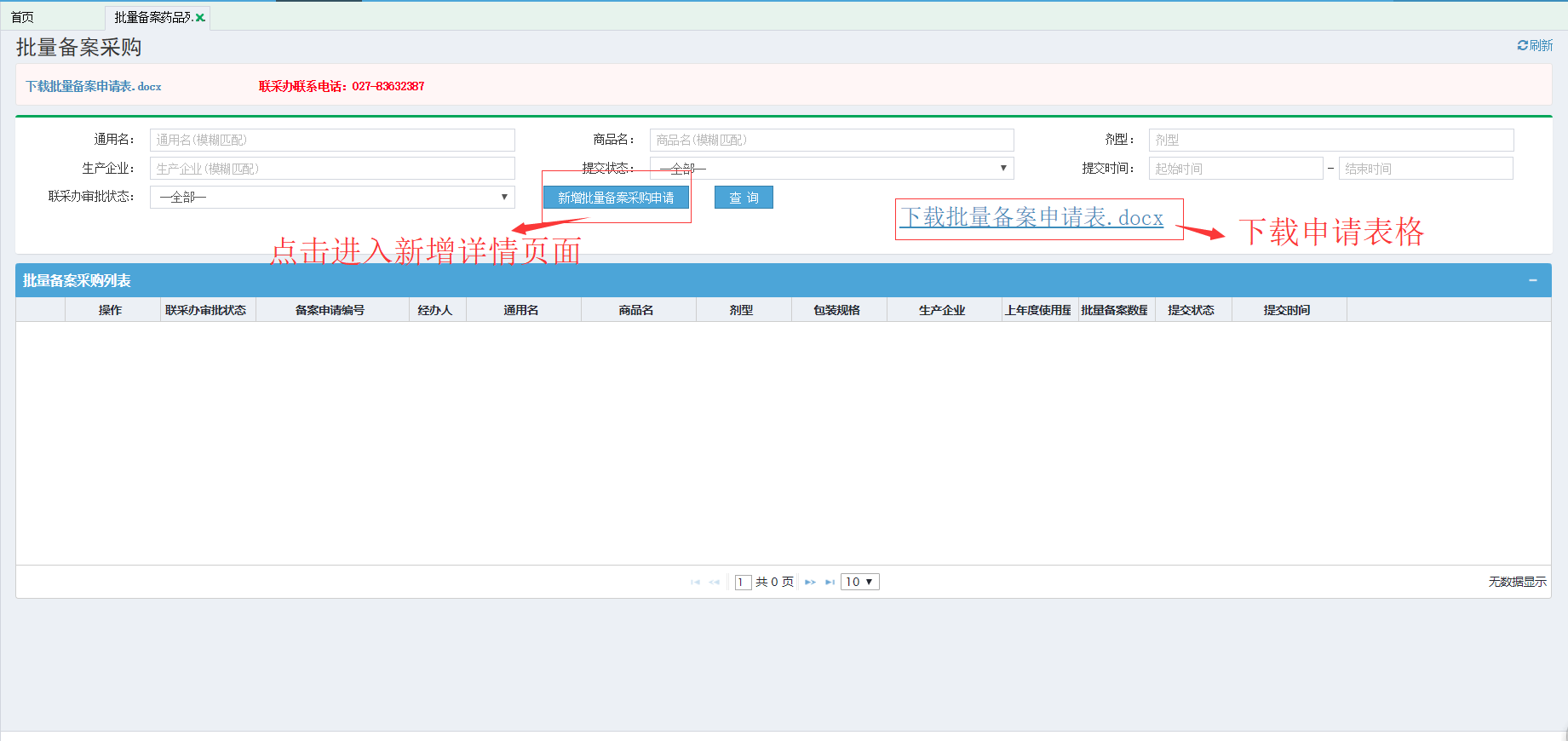Click the 剂型 input field
The image size is (1568, 741).
click(1330, 140)
